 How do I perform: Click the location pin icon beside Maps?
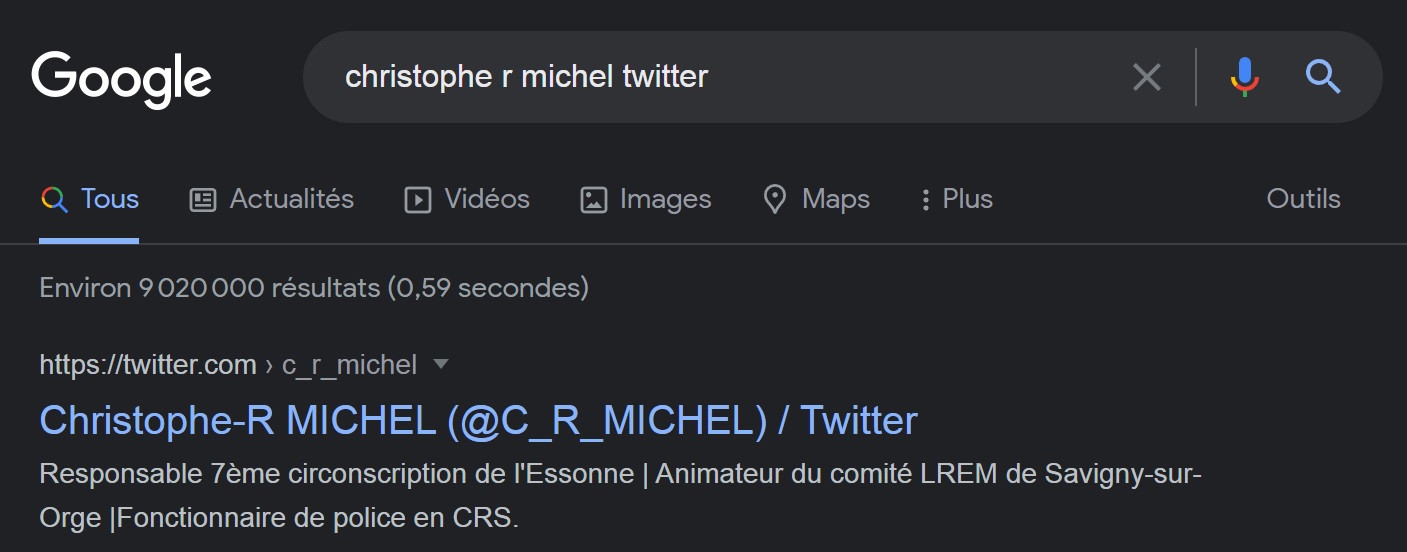click(774, 200)
